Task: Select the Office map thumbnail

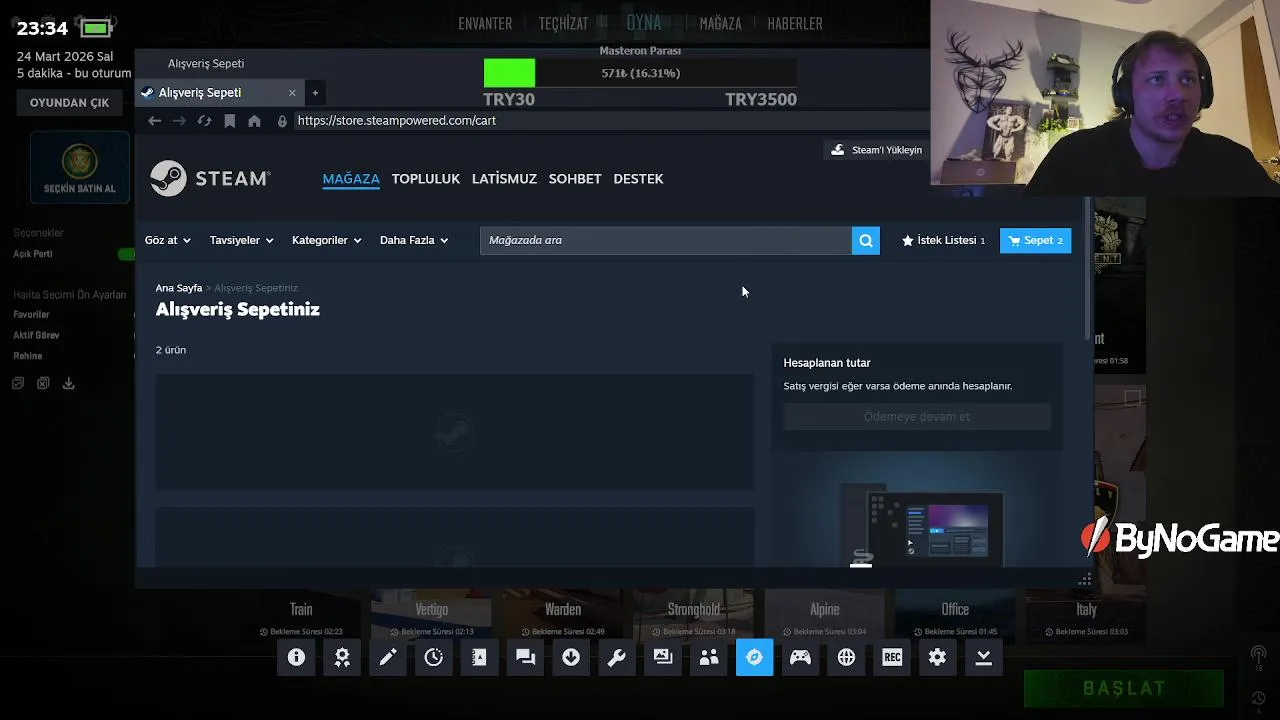Action: coord(955,615)
